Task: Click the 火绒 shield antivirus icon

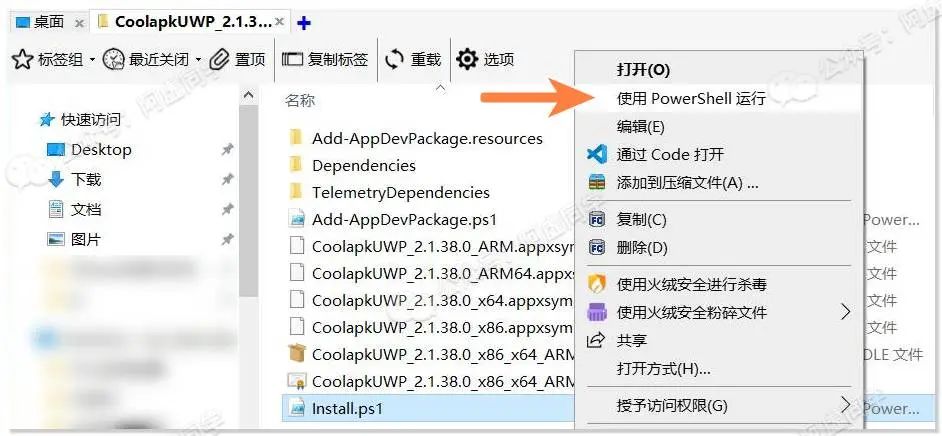Action: [x=597, y=284]
